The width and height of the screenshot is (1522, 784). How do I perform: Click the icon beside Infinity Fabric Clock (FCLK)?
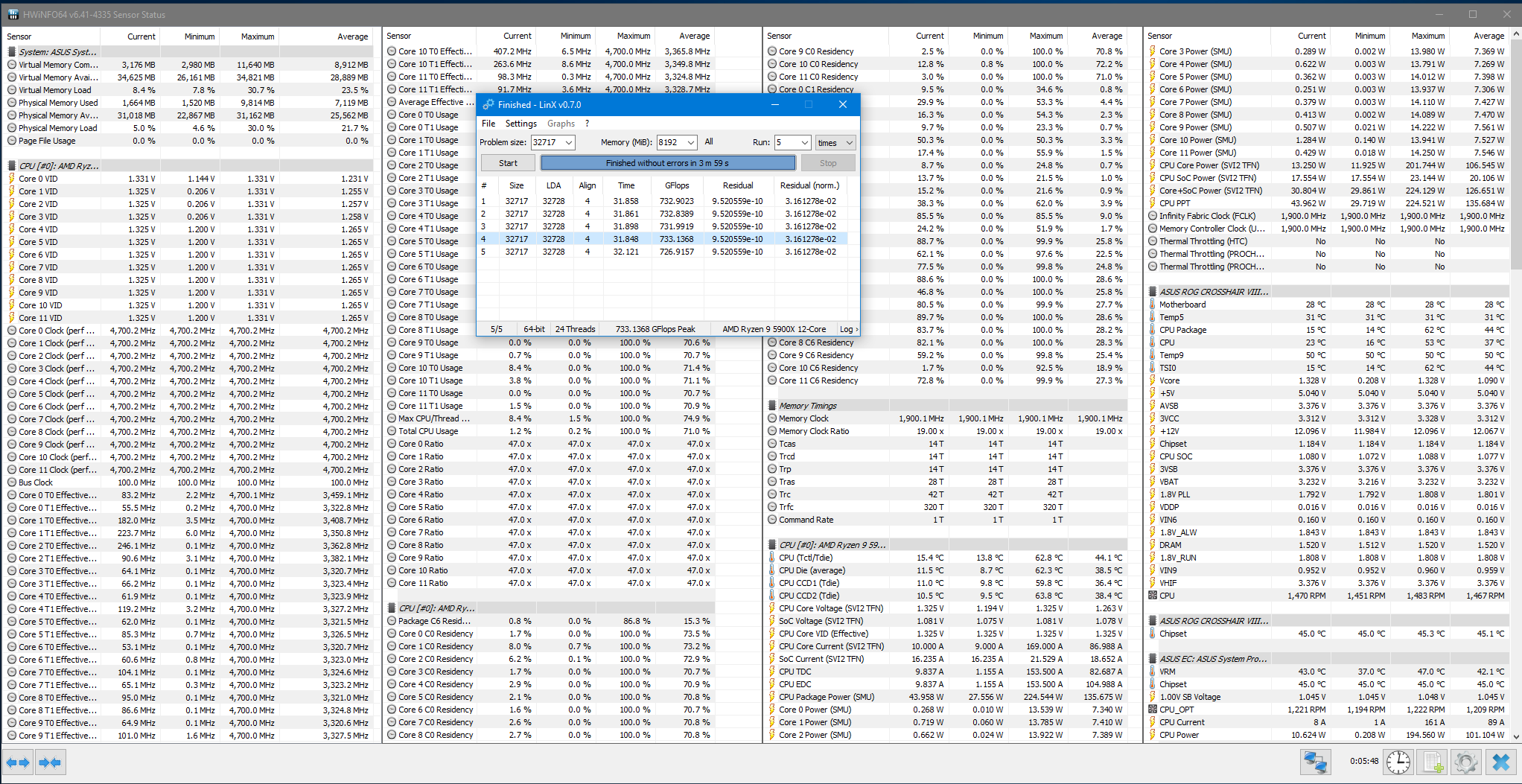[x=1153, y=216]
